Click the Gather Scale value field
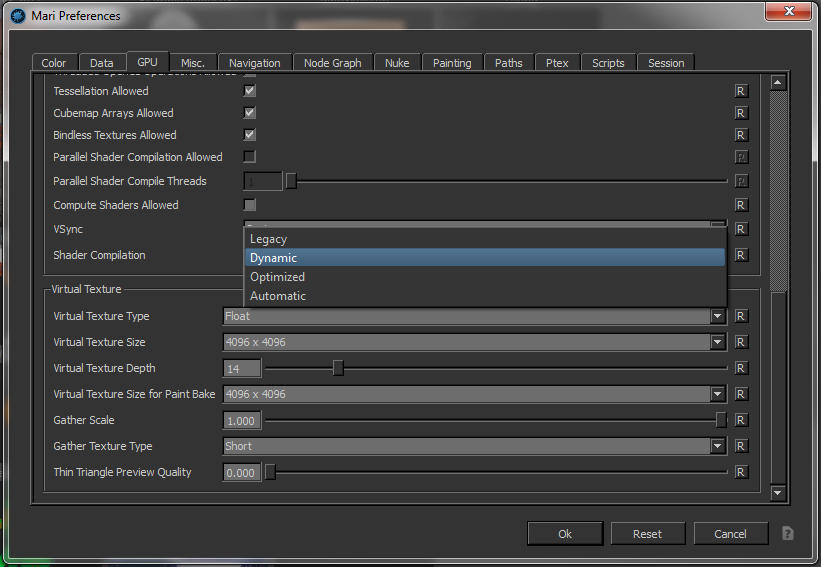Image resolution: width=821 pixels, height=567 pixels. 242,420
